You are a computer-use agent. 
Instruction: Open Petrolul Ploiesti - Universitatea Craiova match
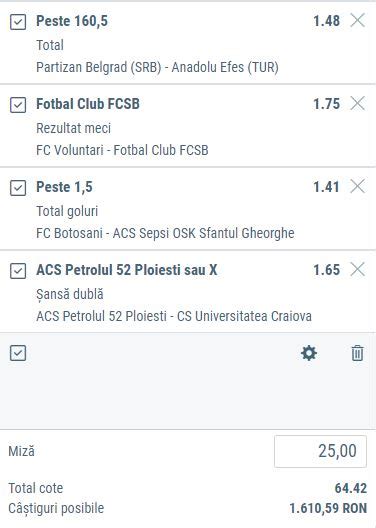174,316
